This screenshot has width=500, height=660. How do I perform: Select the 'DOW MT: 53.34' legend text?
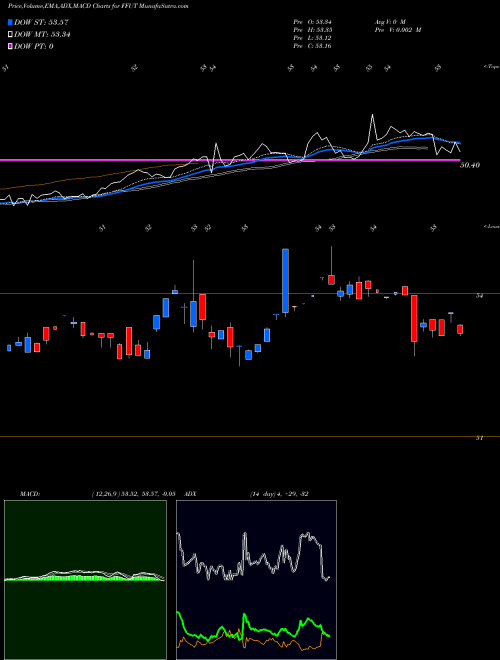[x=42, y=34]
